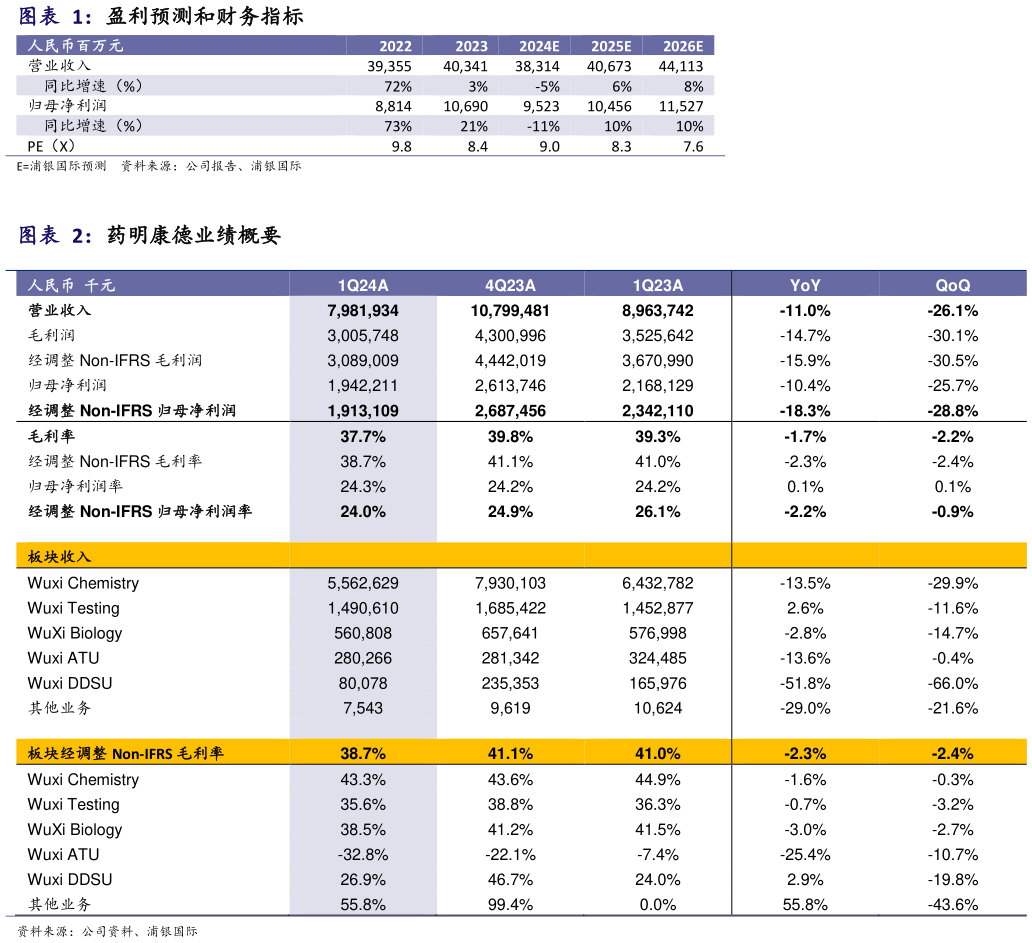Click the 2024E column header
Screen dimensions: 1032x943
539,46
